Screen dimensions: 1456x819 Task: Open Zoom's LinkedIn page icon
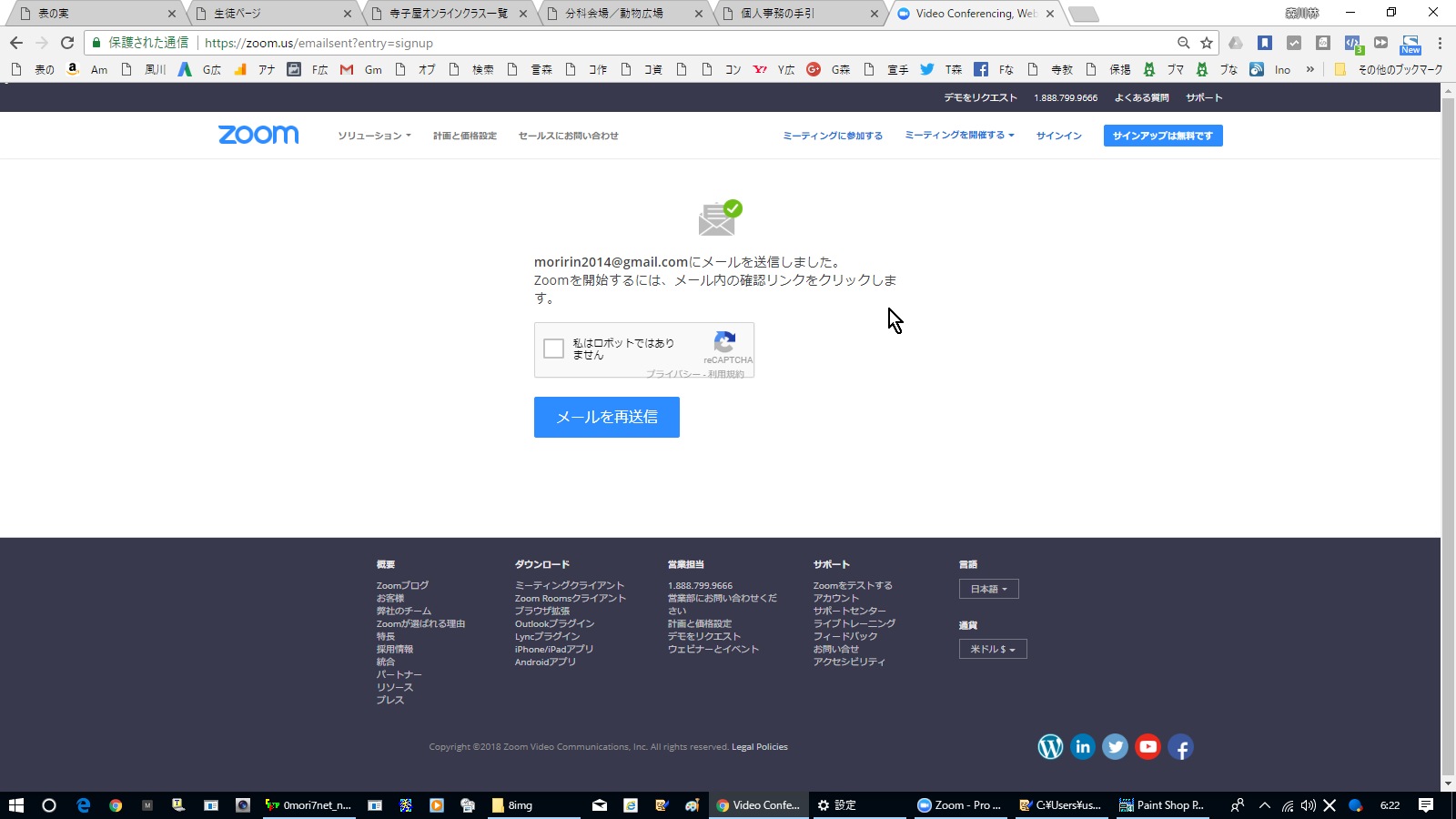[1082, 747]
